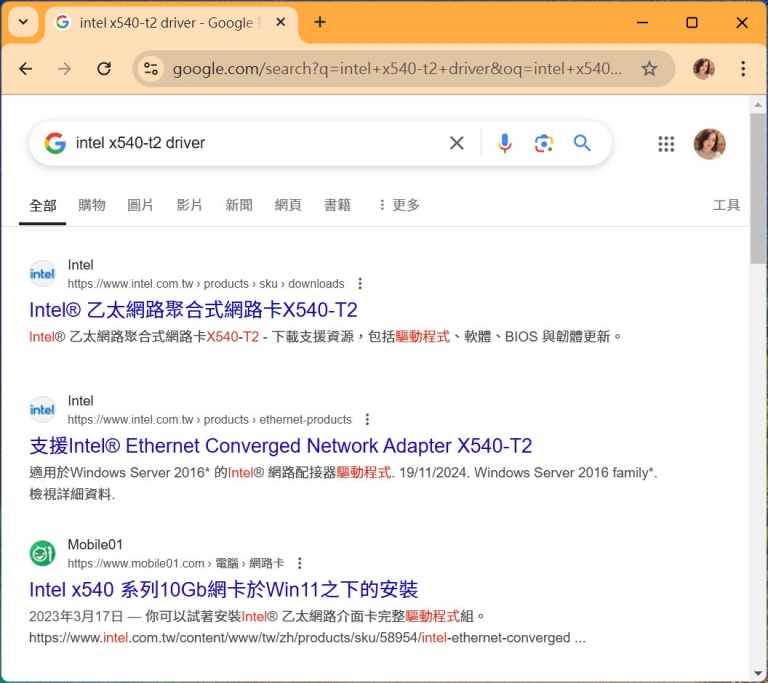This screenshot has width=768, height=683.
Task: Click Intel favicon of first result
Action: (43, 273)
